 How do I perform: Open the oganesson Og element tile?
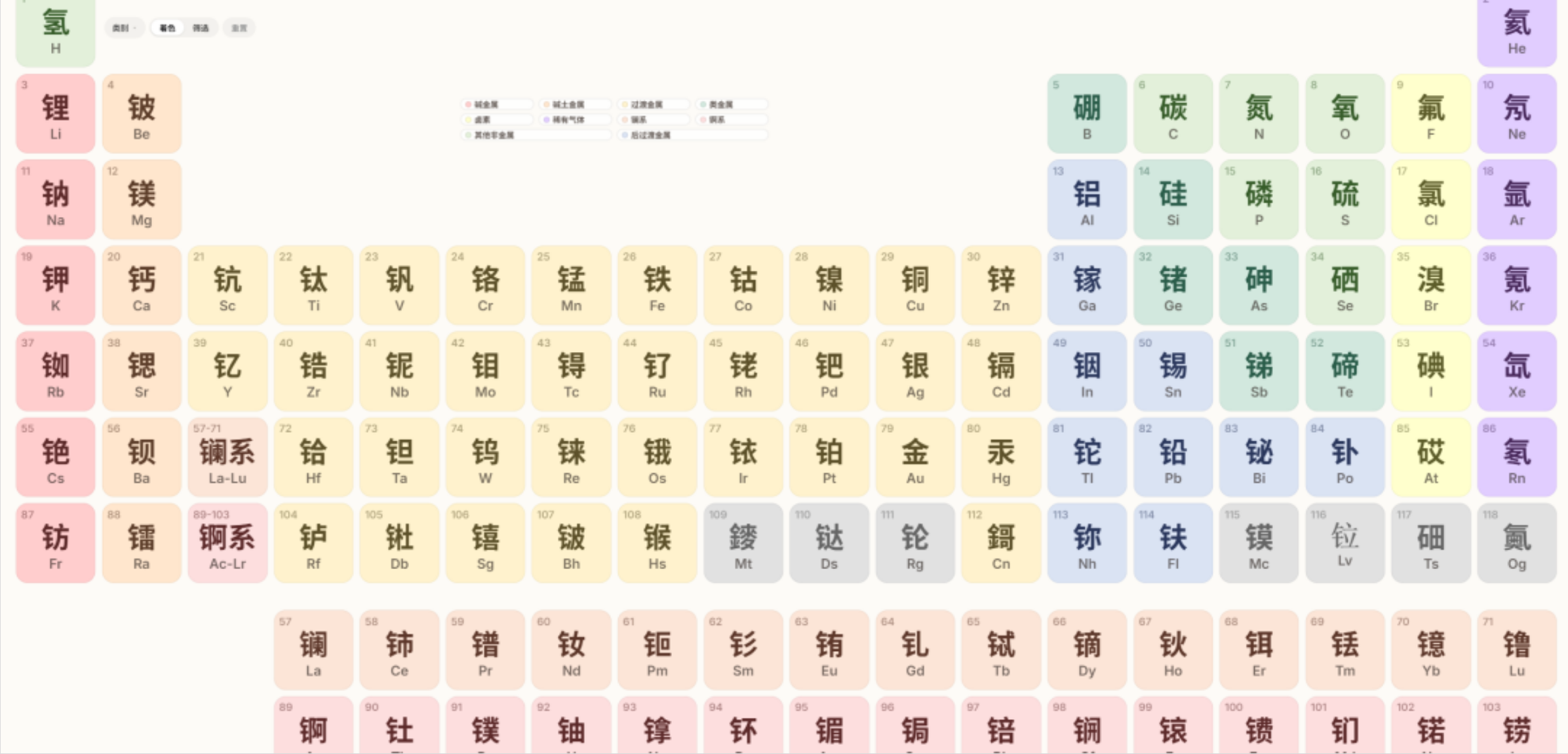1517,543
